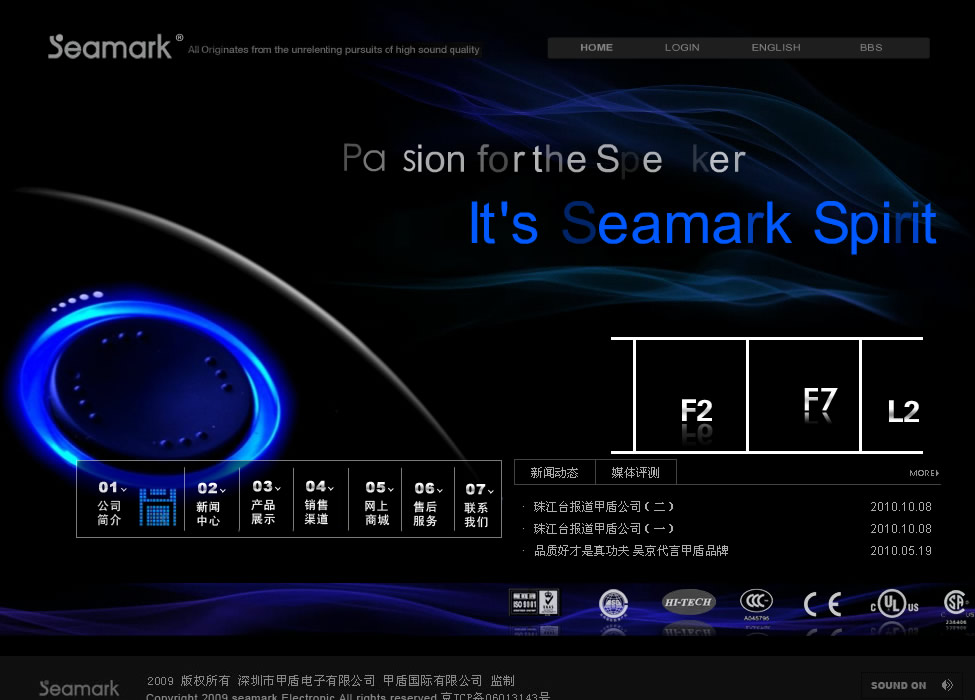Viewport: 975px width, 700px height.
Task: Click the footer Seamark logo
Action: (79, 688)
